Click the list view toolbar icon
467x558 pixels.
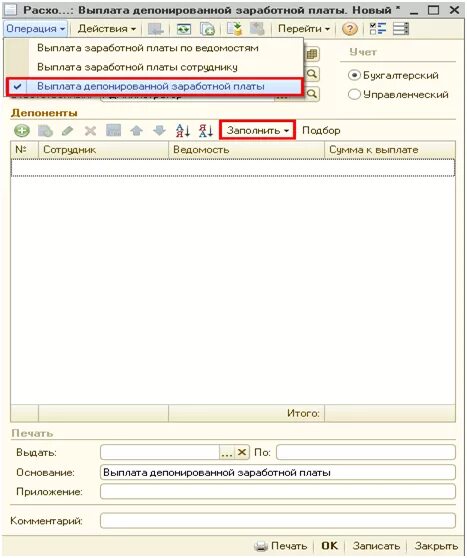400,29
